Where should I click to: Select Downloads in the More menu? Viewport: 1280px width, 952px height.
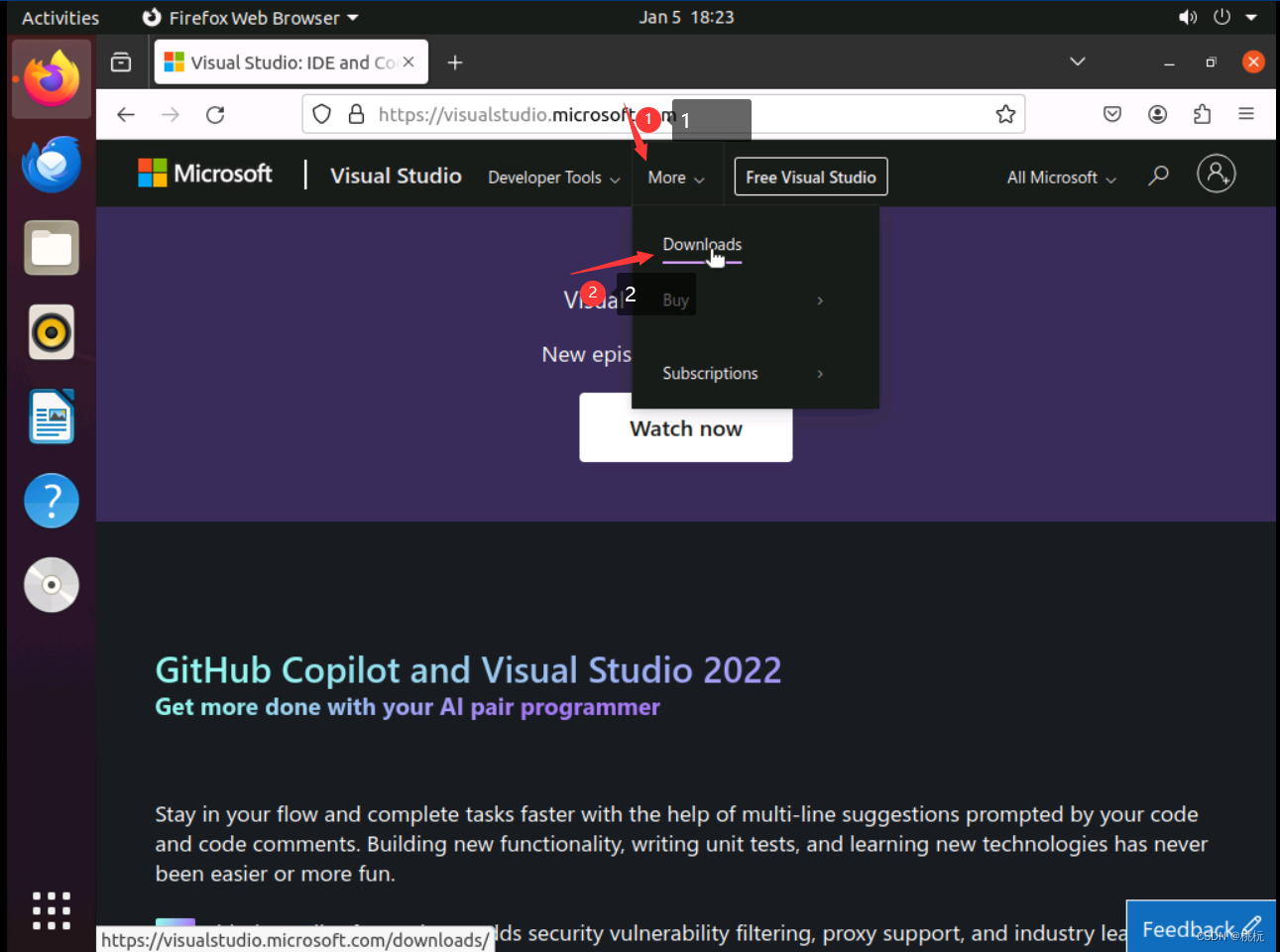(x=701, y=245)
